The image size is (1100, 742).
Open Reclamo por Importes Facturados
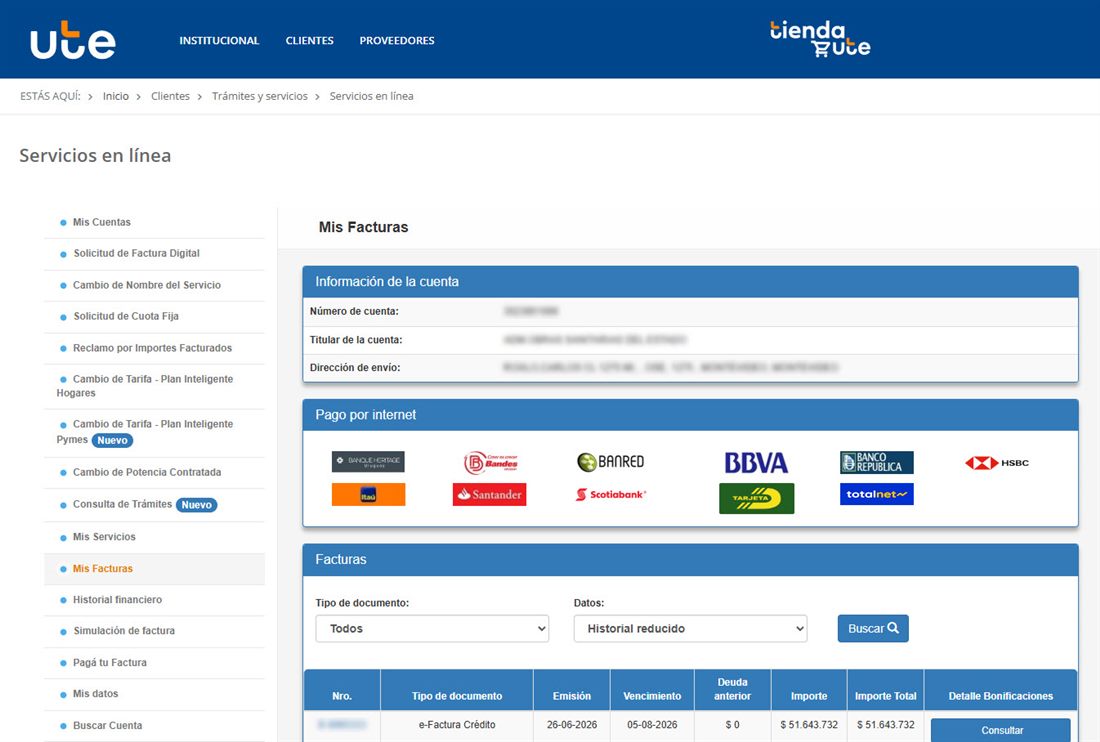point(152,348)
